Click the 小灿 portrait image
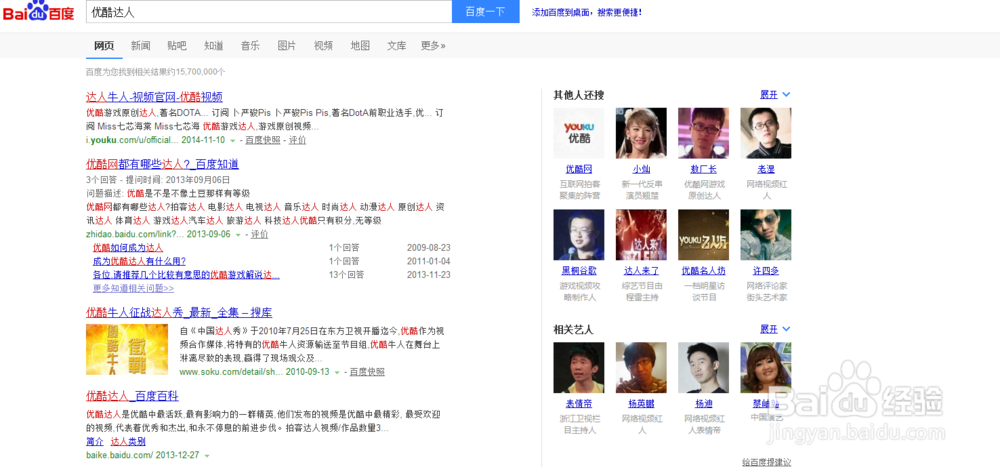 point(641,133)
